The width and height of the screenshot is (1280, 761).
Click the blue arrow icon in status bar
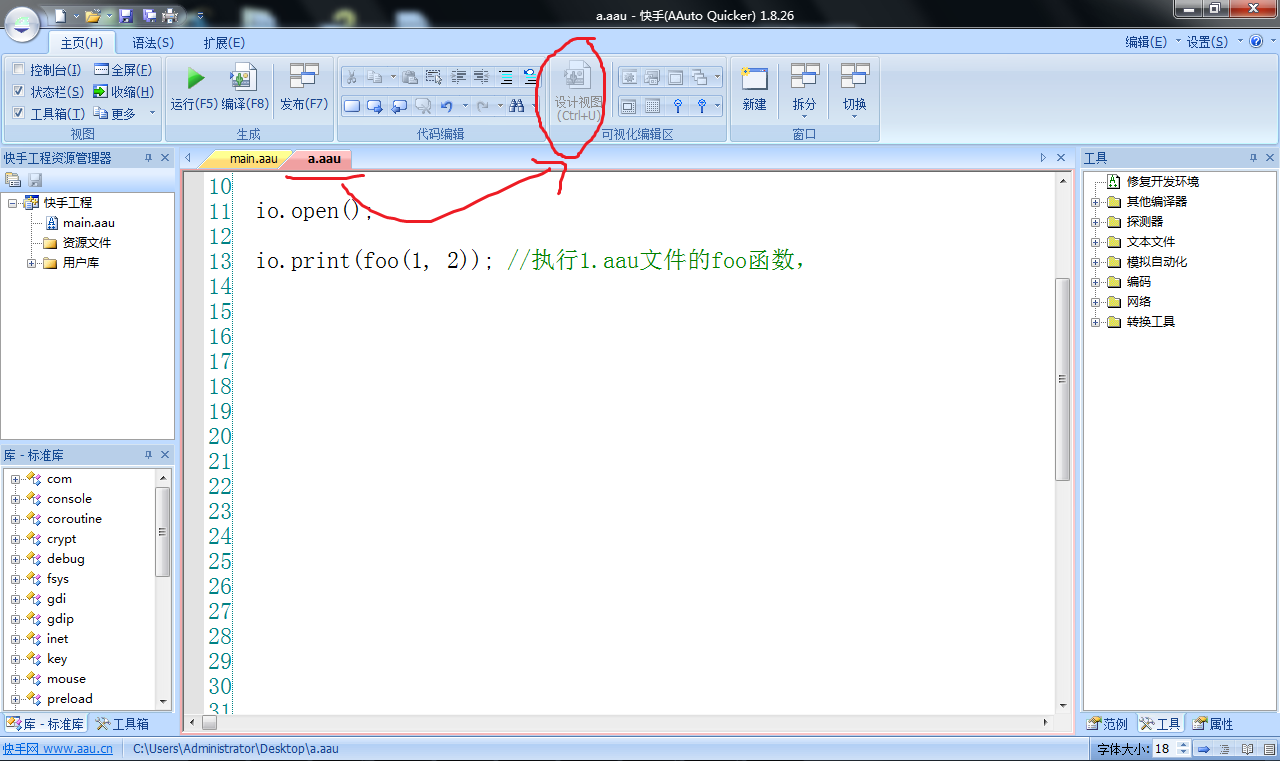pos(1204,749)
